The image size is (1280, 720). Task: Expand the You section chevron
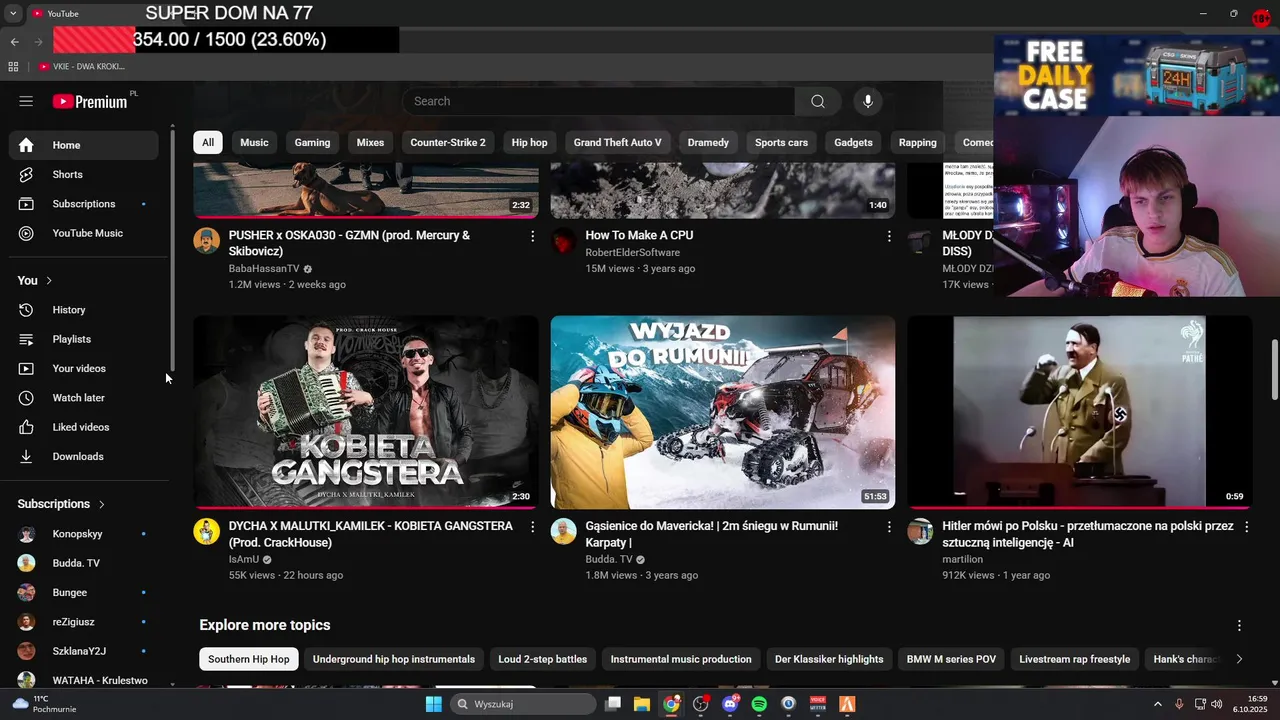click(x=49, y=281)
